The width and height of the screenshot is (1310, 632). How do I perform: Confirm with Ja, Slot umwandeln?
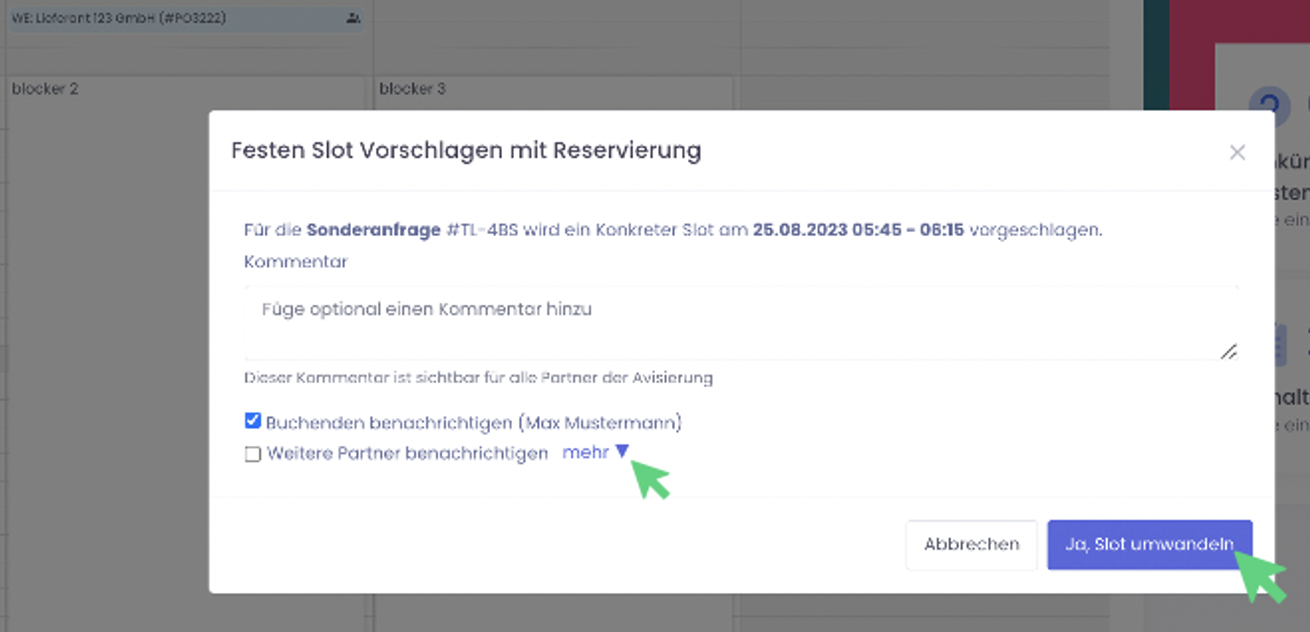tap(1149, 545)
